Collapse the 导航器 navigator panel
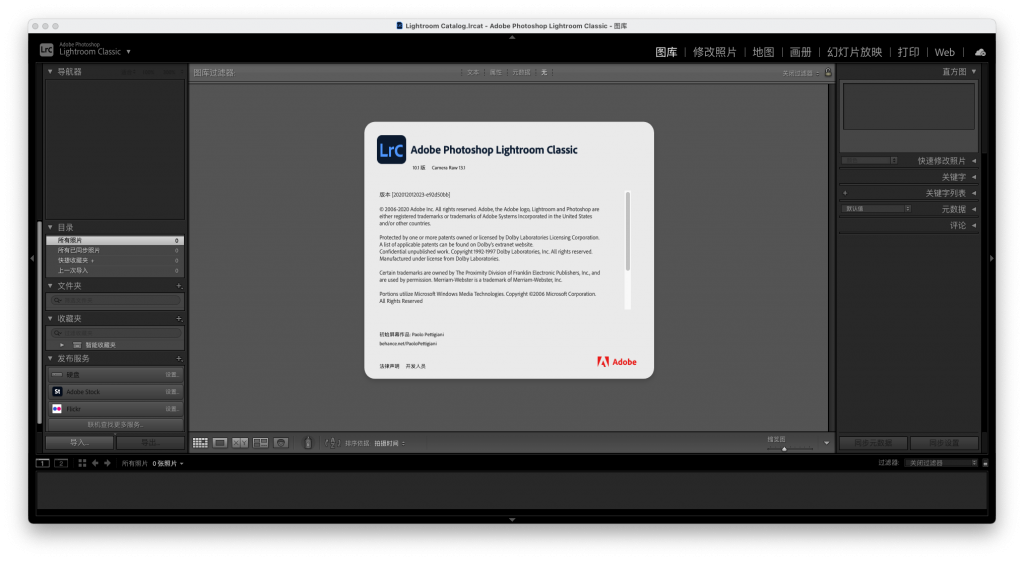The height and width of the screenshot is (561, 1024). (50, 71)
